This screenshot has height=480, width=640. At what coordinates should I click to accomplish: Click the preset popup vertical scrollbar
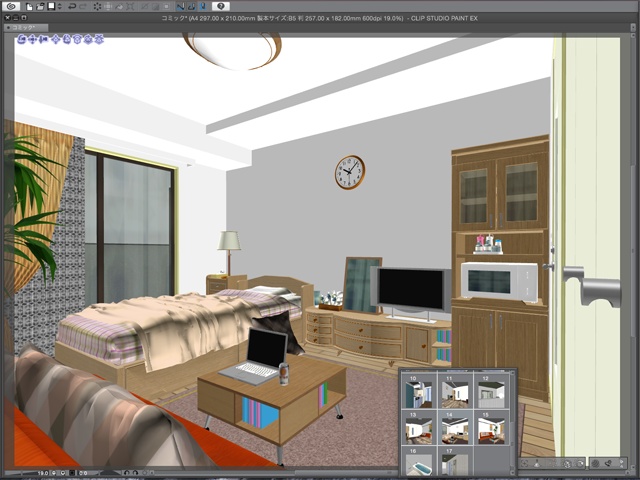tap(513, 424)
